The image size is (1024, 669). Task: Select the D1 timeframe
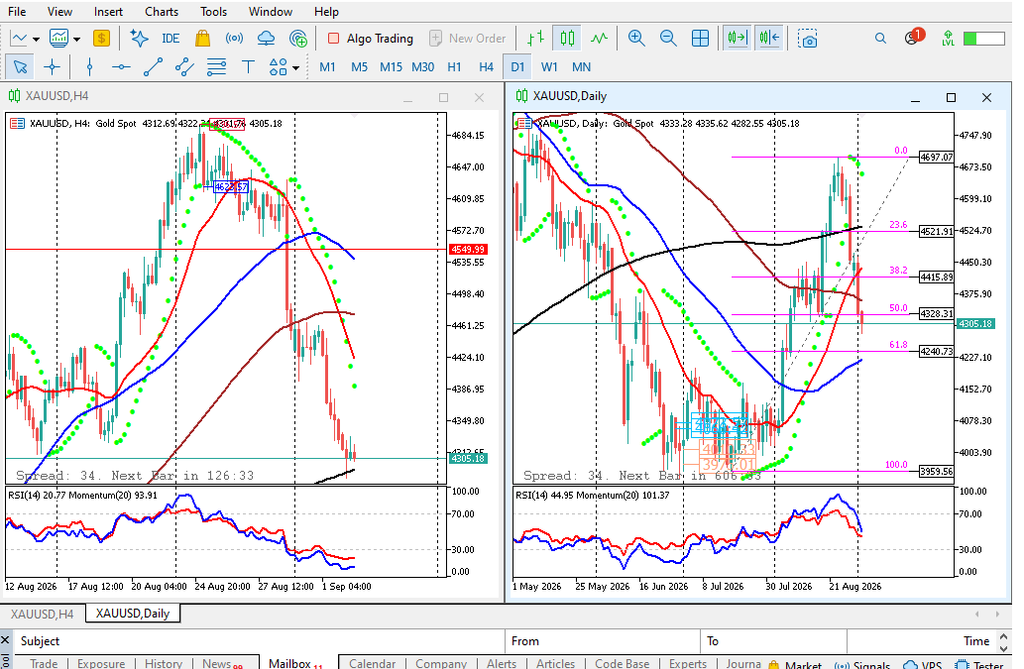pyautogui.click(x=517, y=67)
